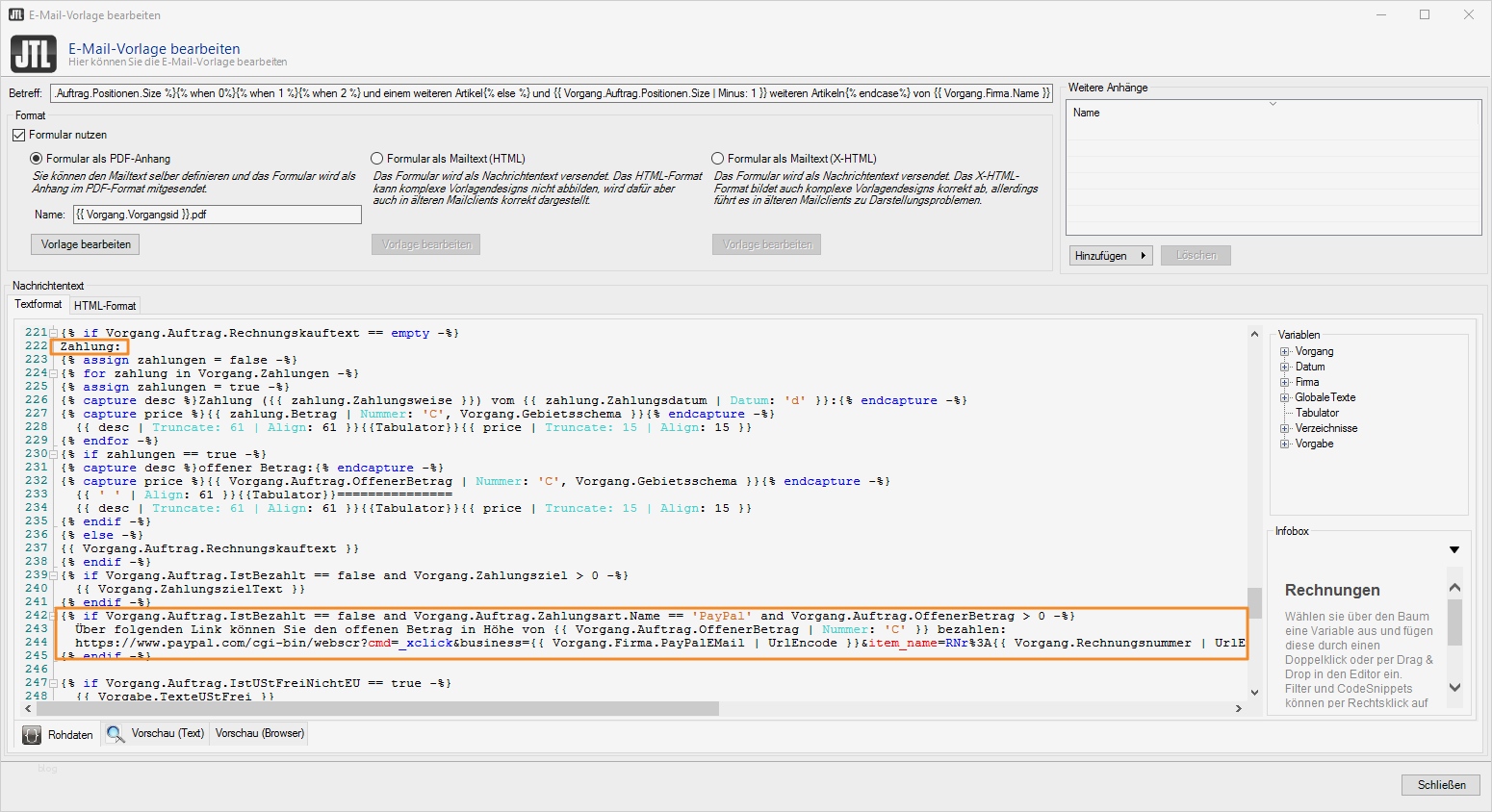Open the Vorschau (Browser) tab
This screenshot has width=1492, height=812.
260,733
